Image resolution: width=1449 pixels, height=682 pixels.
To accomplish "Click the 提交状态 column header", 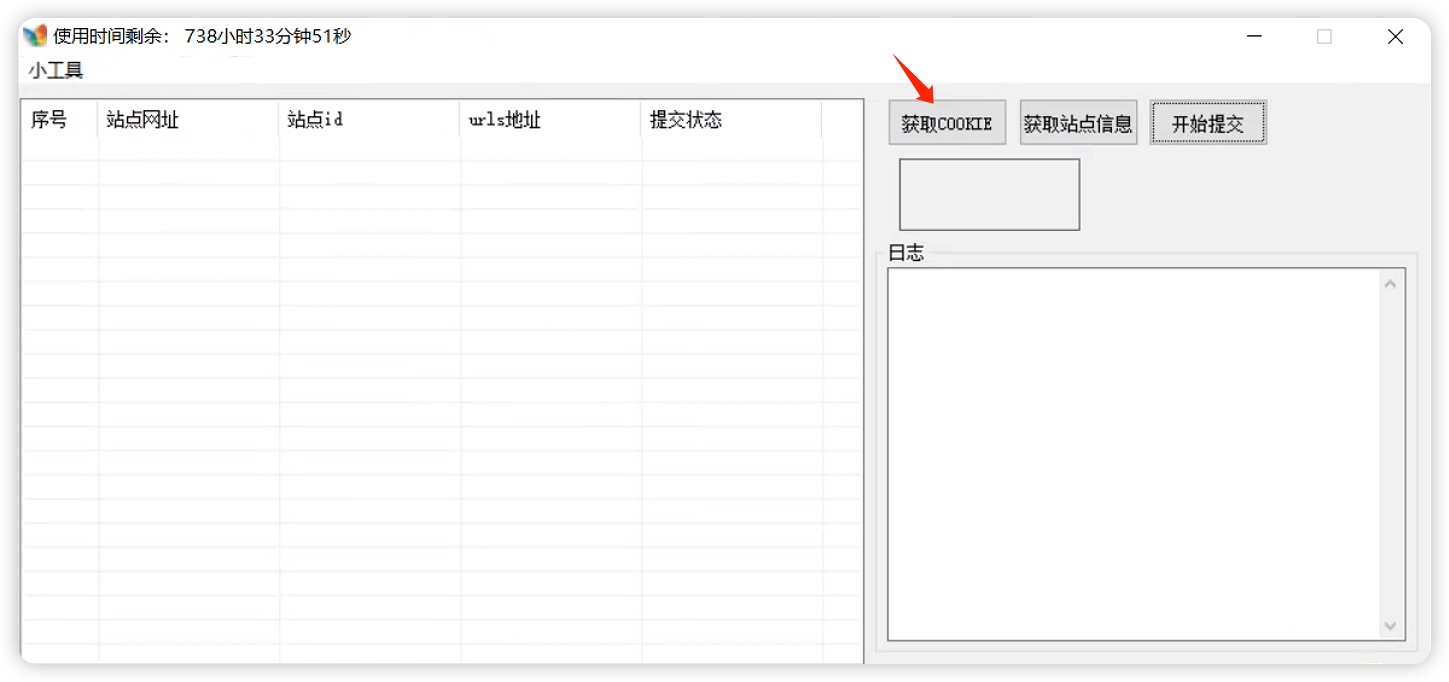I will pos(731,120).
